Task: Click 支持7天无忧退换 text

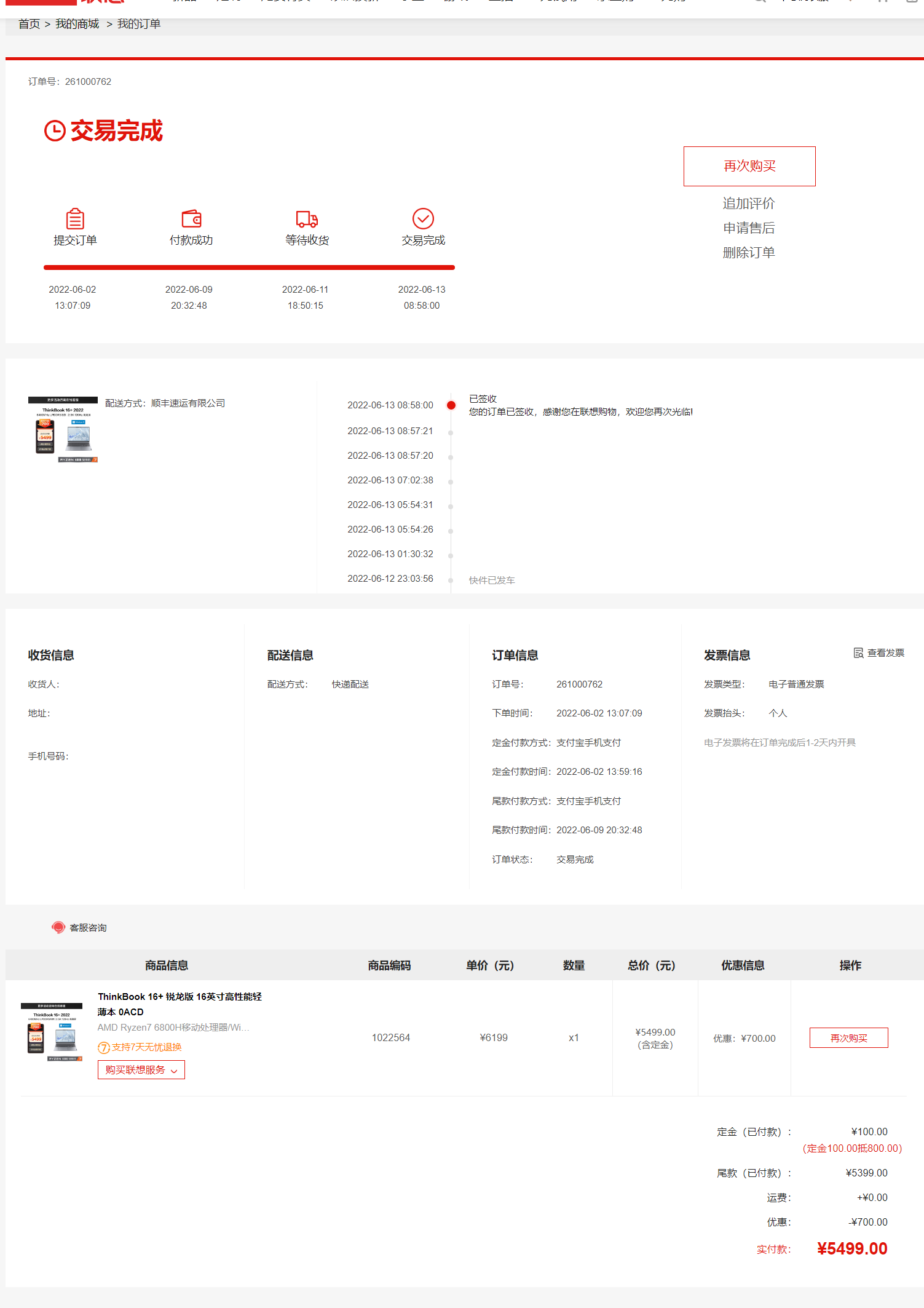Action: (x=146, y=1047)
